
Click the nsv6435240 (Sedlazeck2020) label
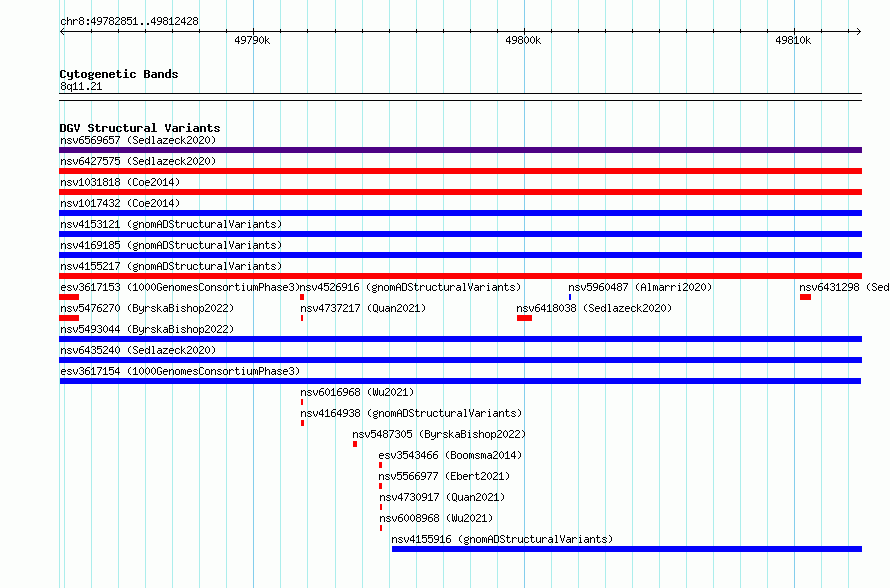pos(138,350)
